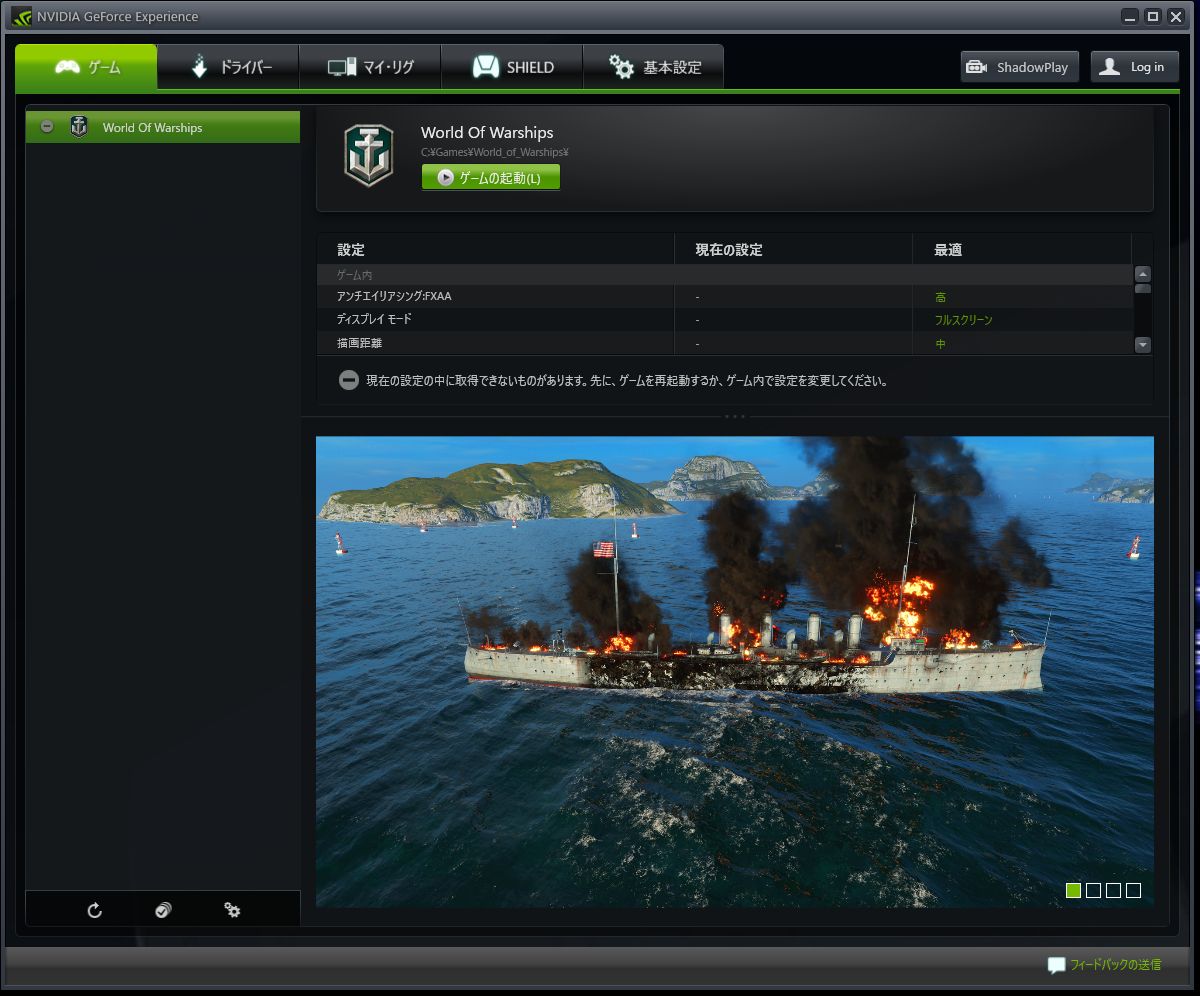Open ShadowPlay
Screen dimensions: 1200x996
1019,67
